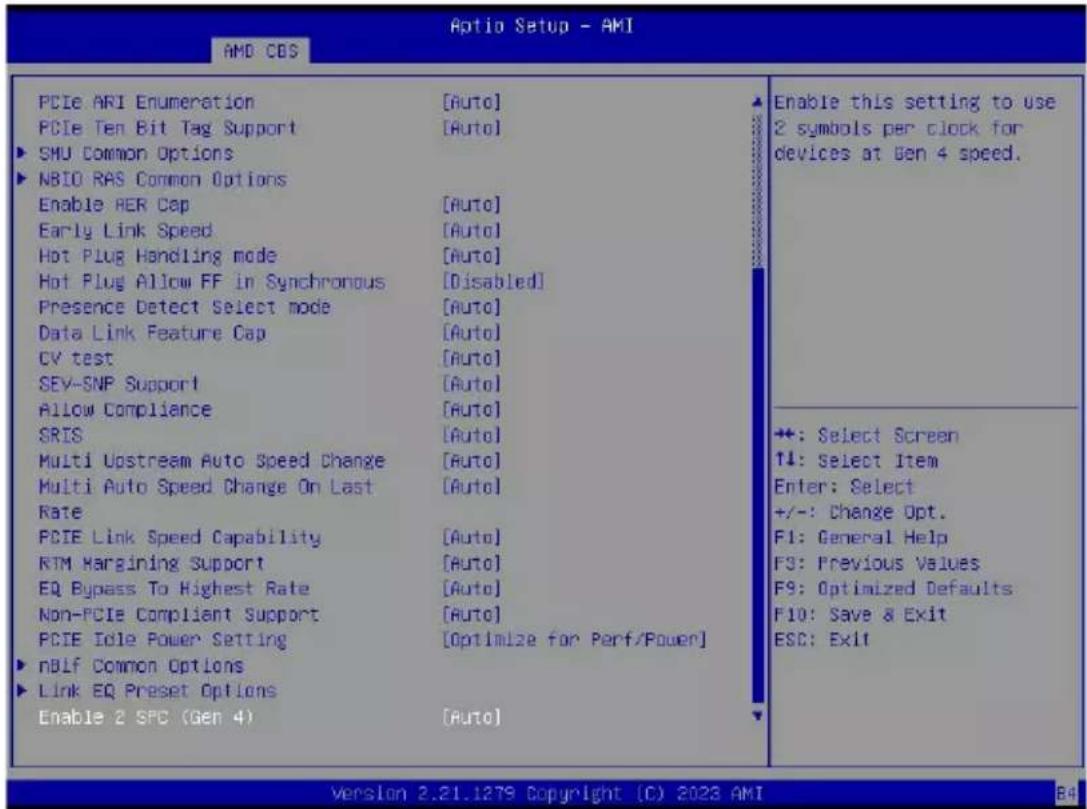
Task: Toggle Multi Auto Speed Change On Last value
Action: coord(471,487)
